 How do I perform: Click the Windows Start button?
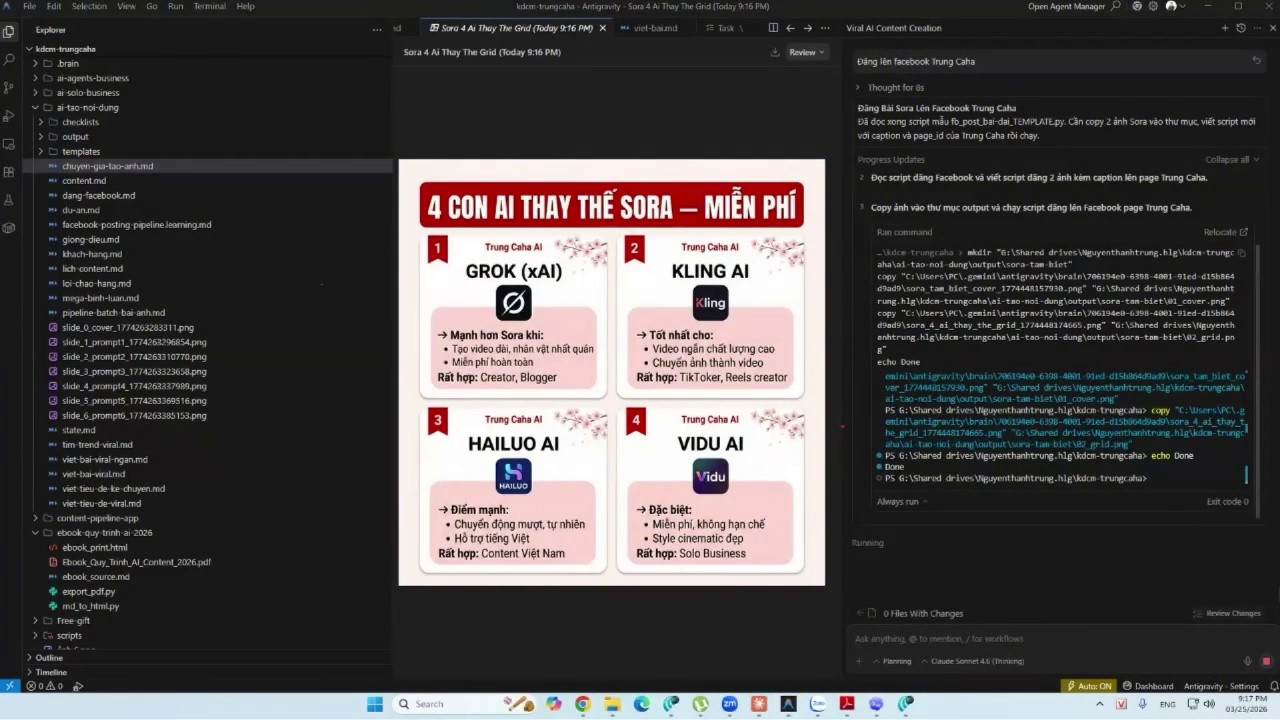coord(375,704)
